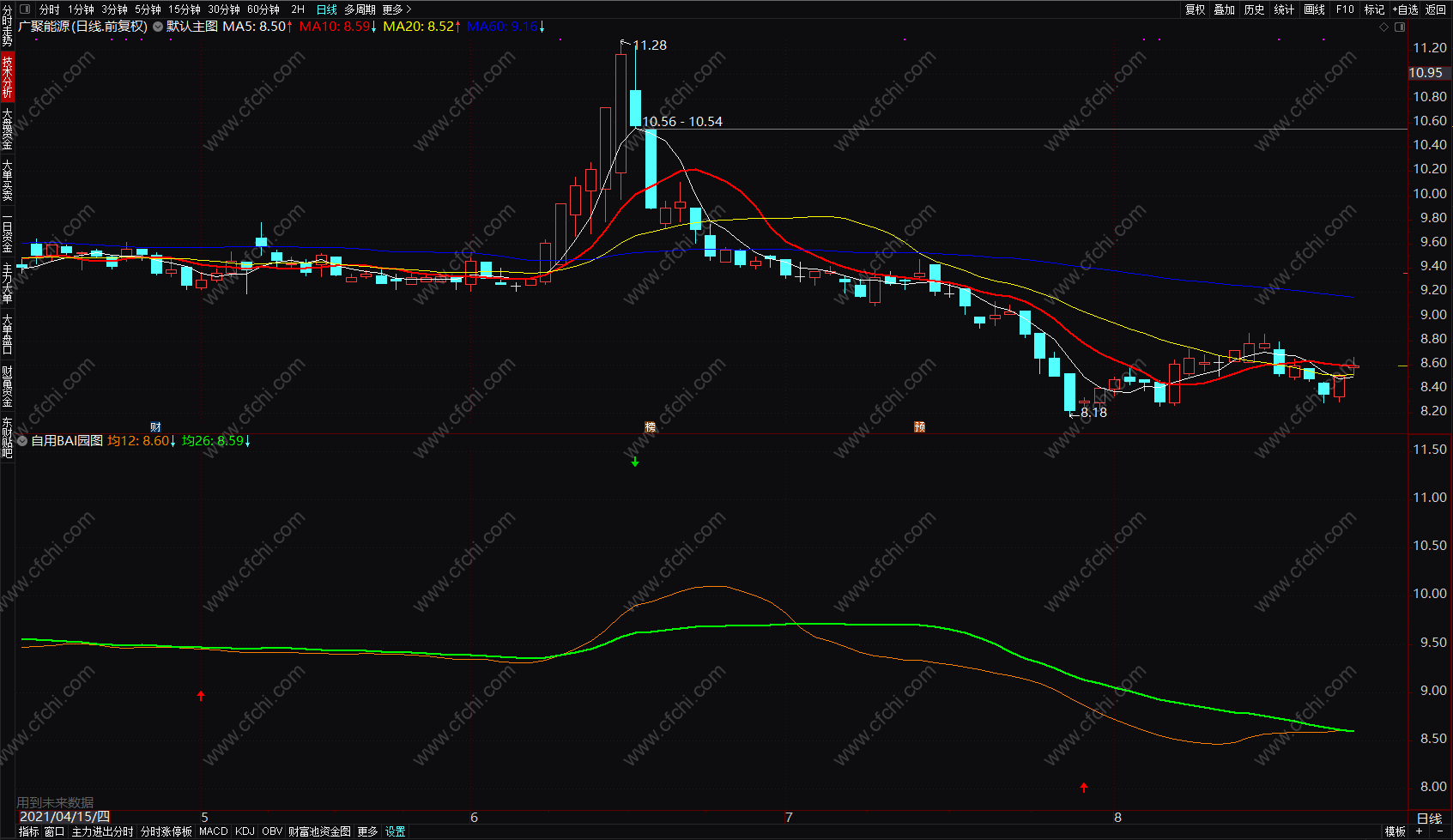The width and height of the screenshot is (1453, 840).
Task: Open 东财贴吧 sidebar tab
Action: [x=7, y=438]
